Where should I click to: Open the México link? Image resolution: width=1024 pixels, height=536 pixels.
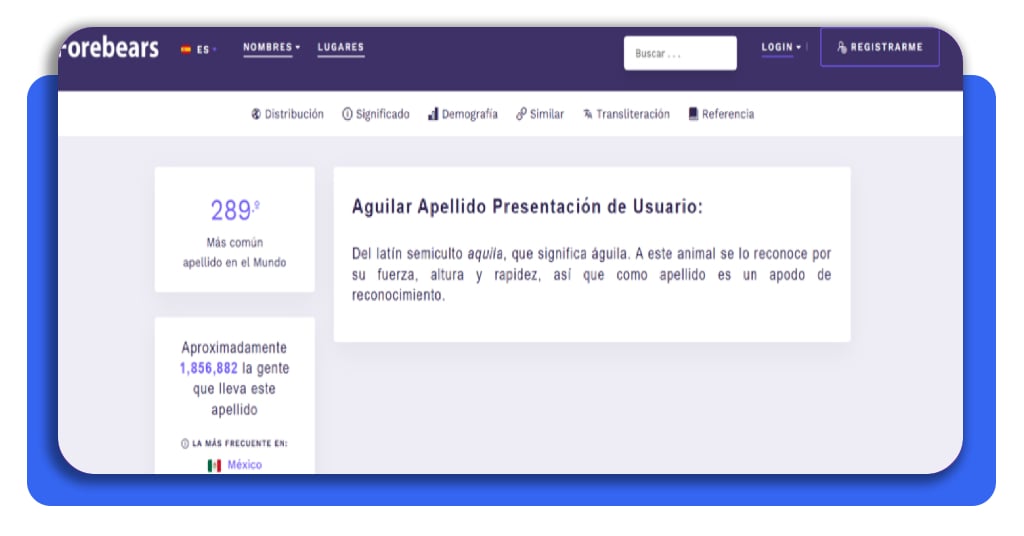tap(244, 465)
